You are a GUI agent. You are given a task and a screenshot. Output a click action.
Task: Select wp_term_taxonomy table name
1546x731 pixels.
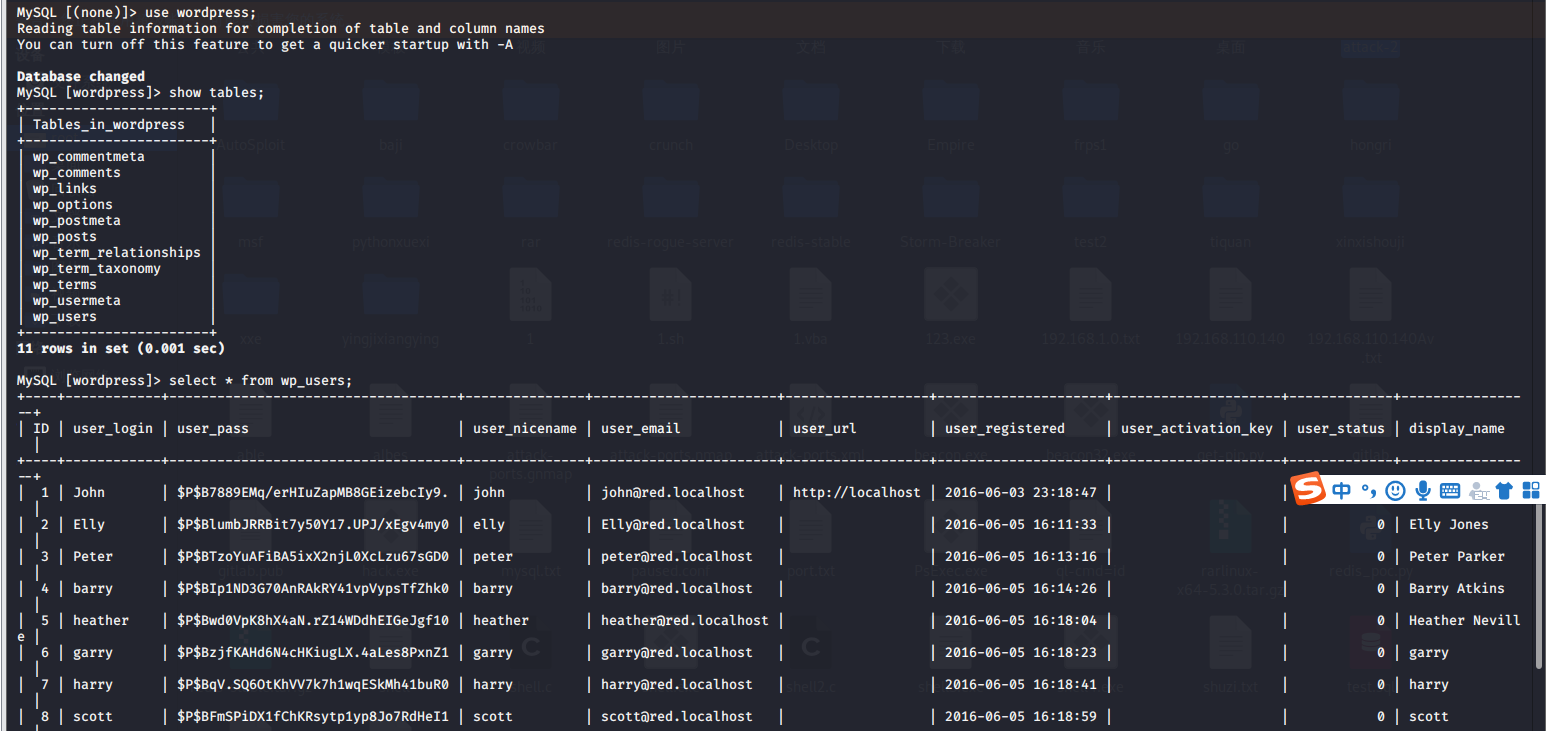[x=97, y=268]
